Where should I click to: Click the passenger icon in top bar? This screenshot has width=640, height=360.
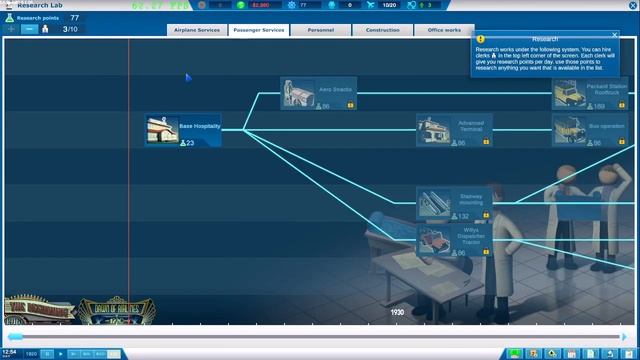pos(331,5)
